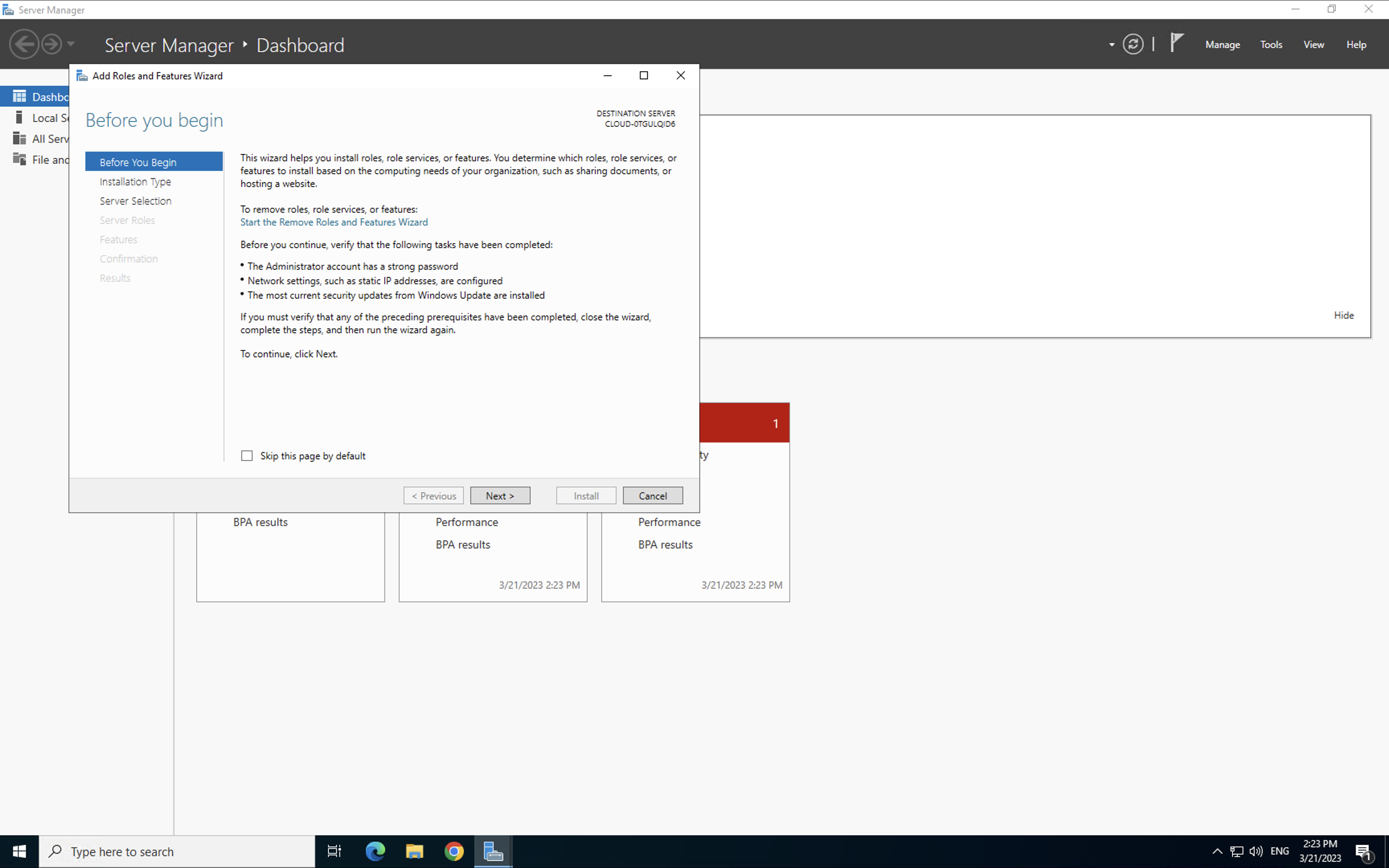Open the Help menu

coord(1356,45)
